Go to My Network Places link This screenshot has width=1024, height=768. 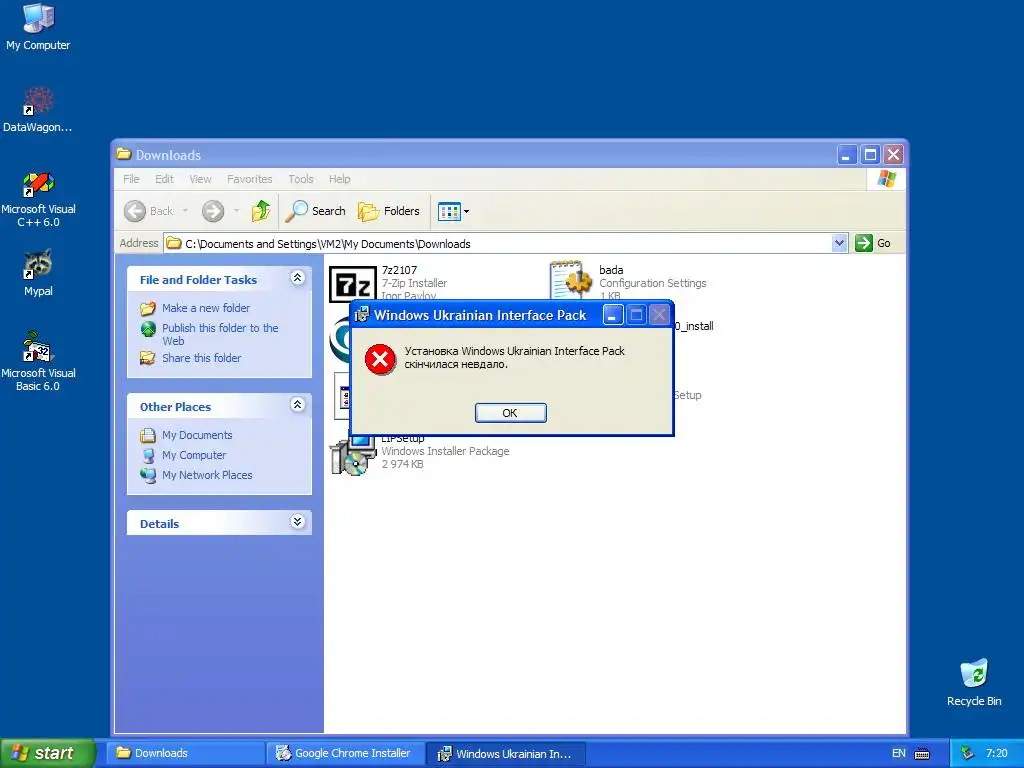[x=207, y=475]
